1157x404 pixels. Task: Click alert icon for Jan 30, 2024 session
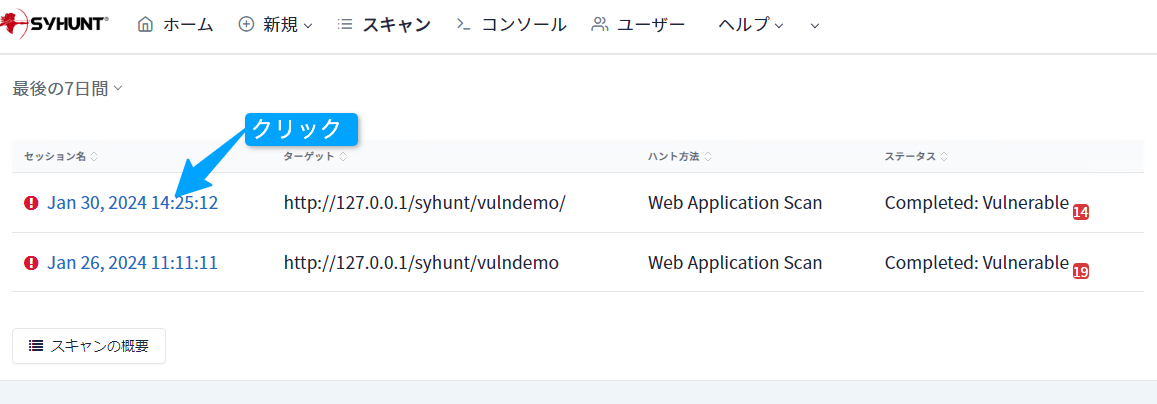(x=31, y=203)
